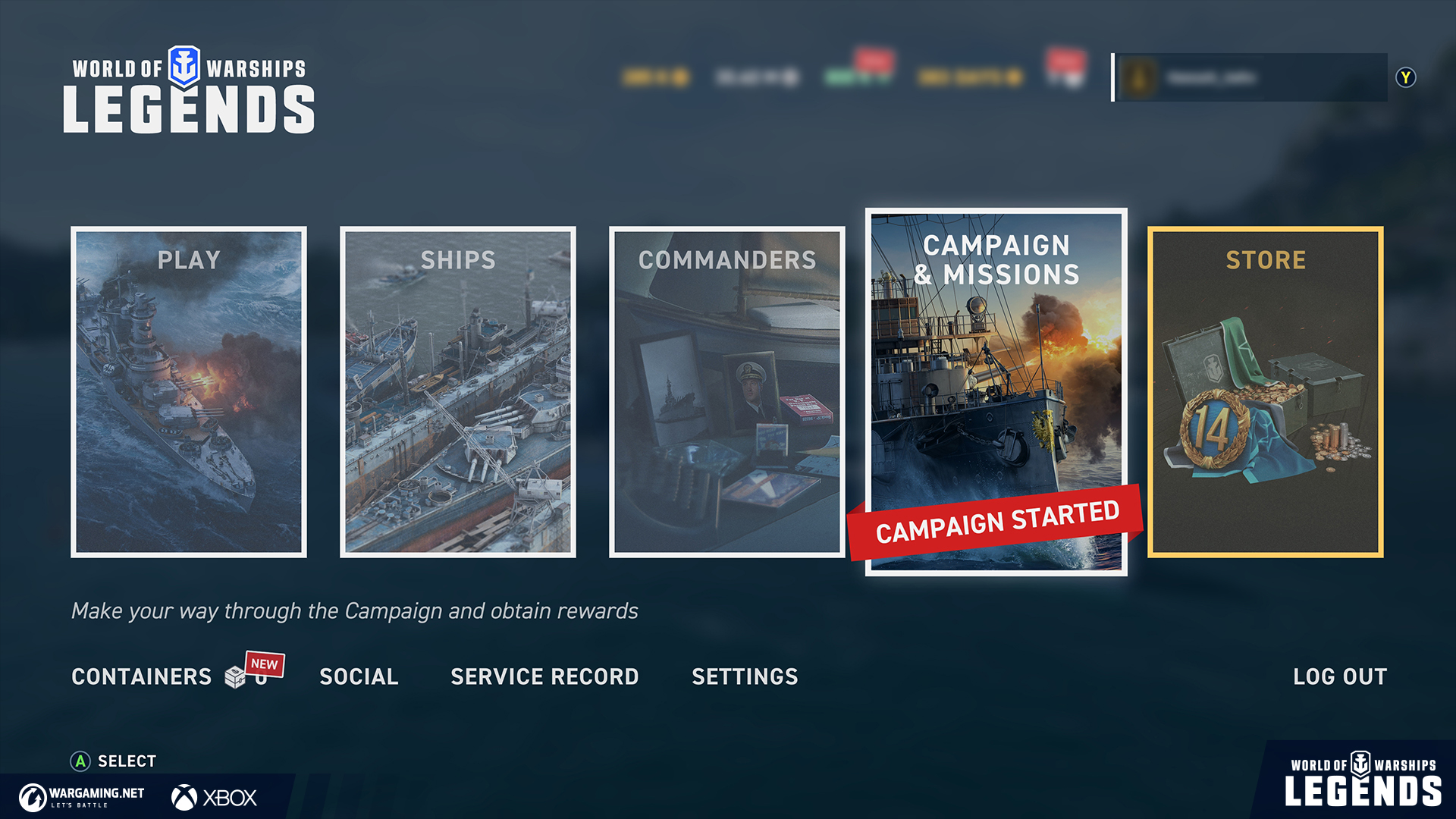The image size is (1456, 819).
Task: Open the Settings menu
Action: [x=745, y=676]
